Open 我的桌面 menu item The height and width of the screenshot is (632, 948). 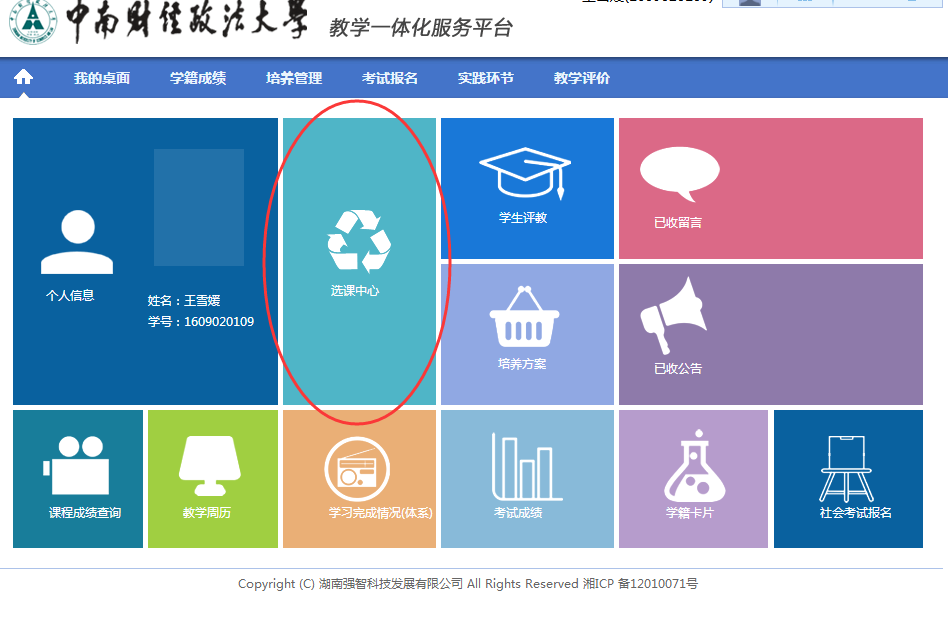coord(102,78)
